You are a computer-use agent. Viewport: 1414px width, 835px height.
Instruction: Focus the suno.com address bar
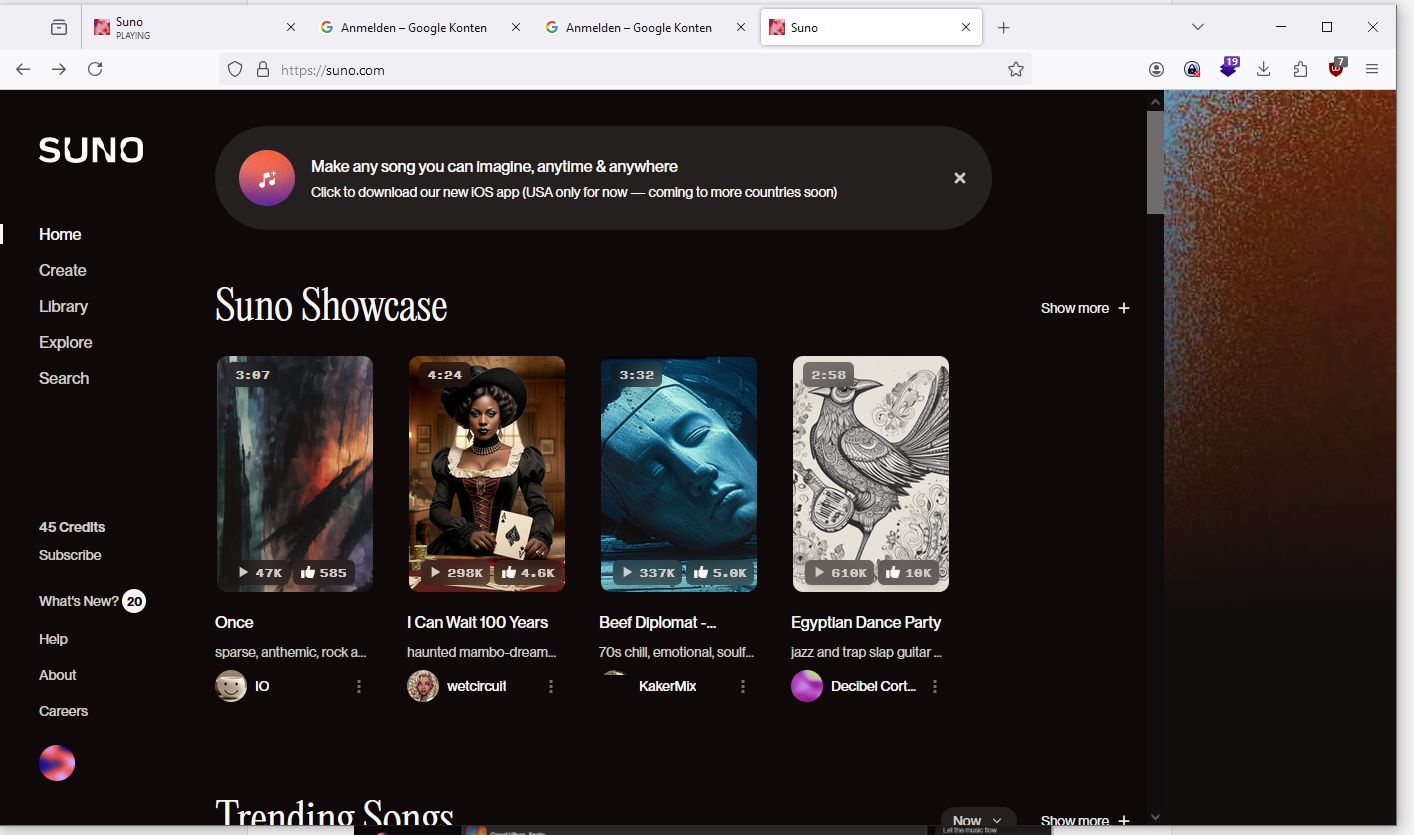(x=625, y=69)
